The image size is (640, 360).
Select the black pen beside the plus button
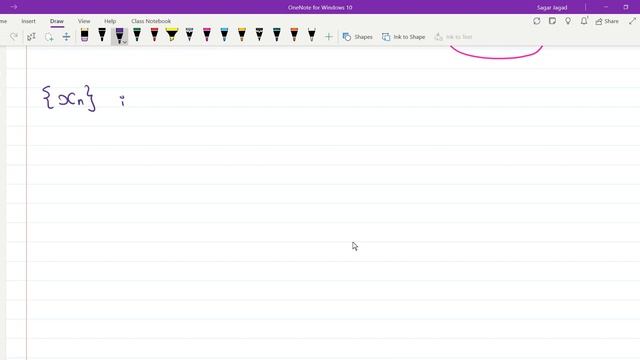tap(312, 35)
